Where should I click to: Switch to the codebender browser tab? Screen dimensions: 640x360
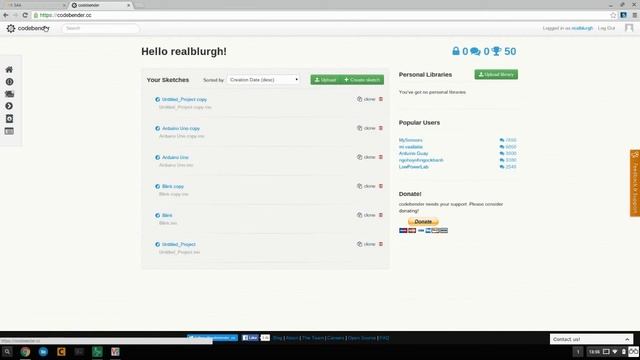[101, 5]
